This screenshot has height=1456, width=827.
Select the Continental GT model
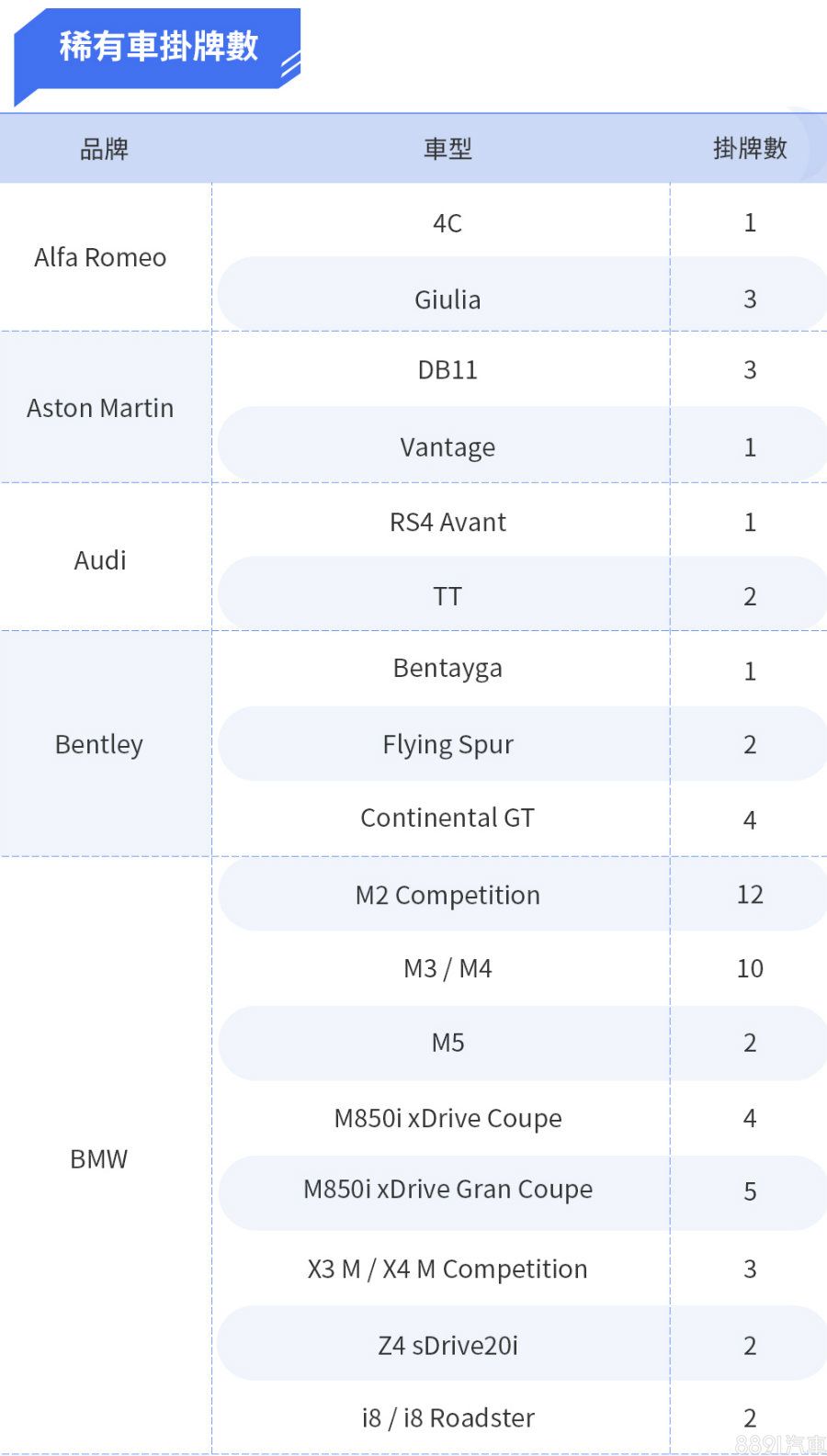[x=447, y=818]
